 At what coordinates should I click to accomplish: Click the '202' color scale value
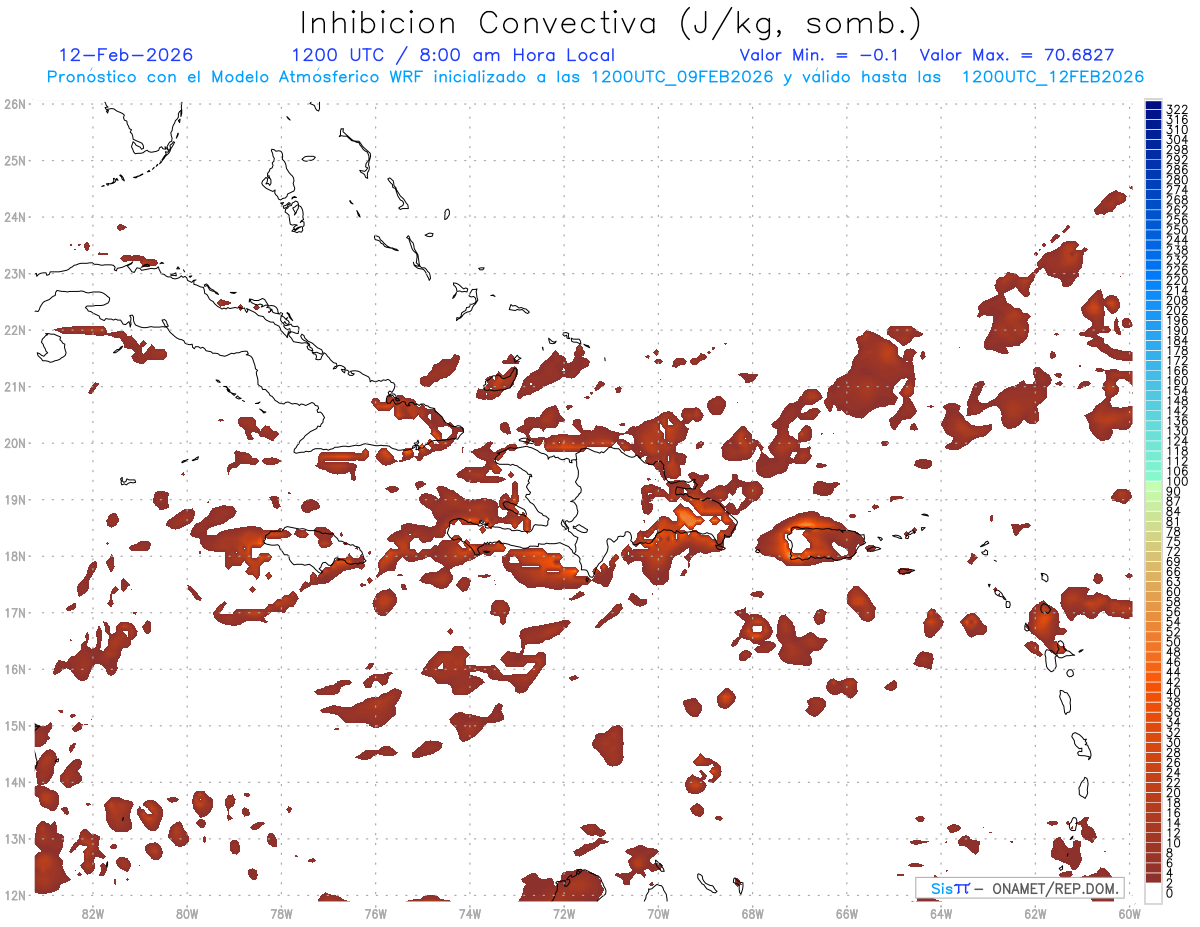(x=1177, y=310)
